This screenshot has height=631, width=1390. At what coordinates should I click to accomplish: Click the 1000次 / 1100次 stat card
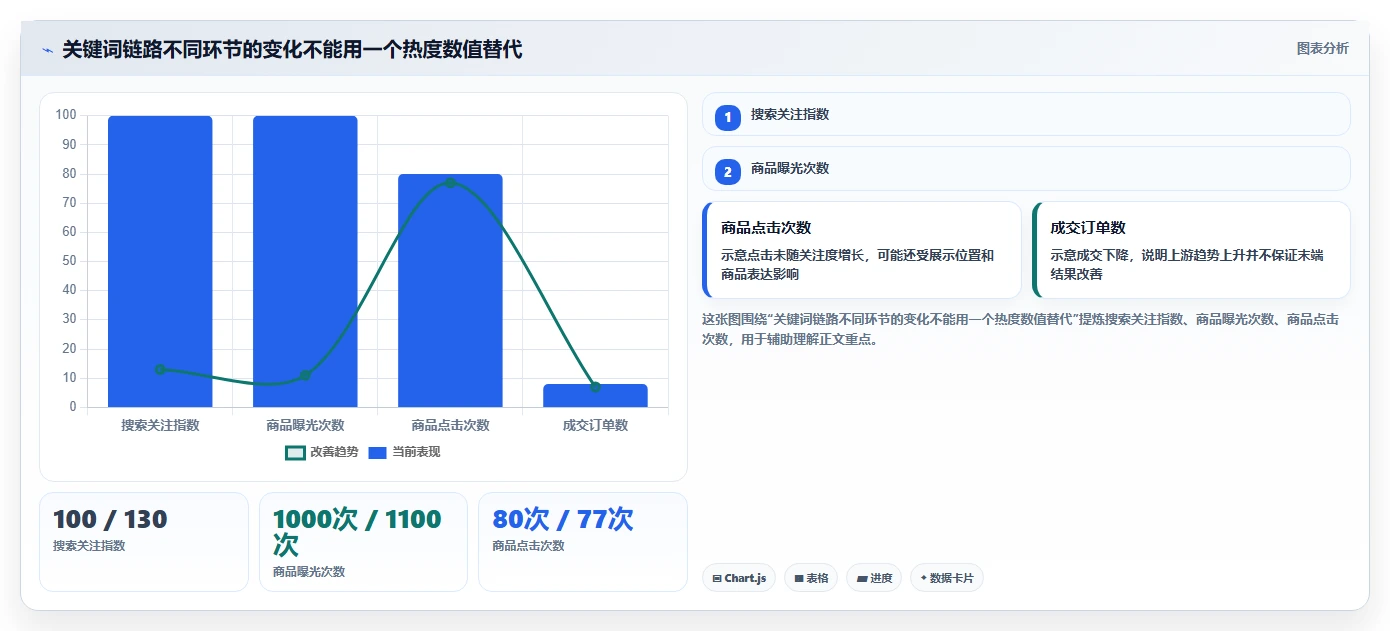point(363,542)
